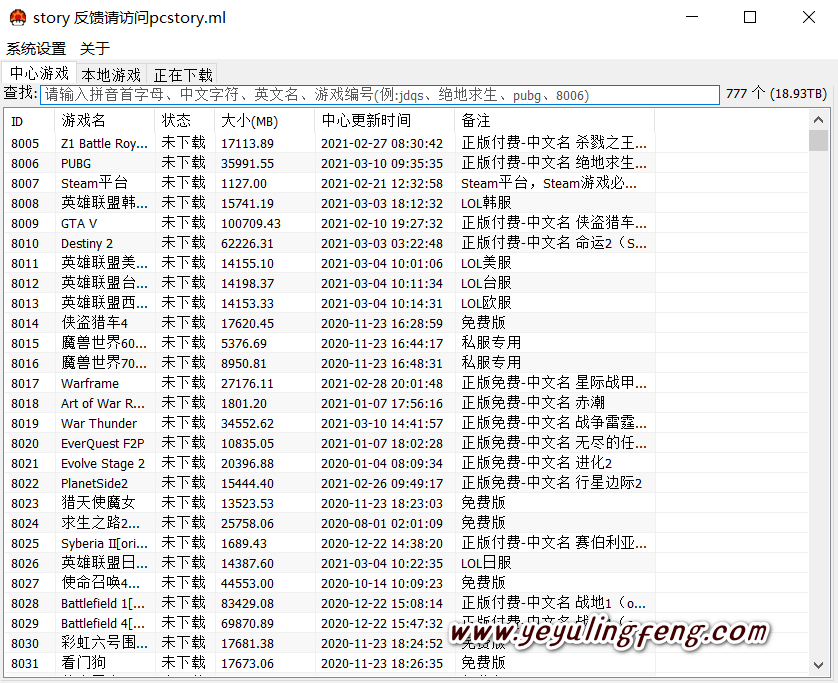Click the story app icon in title bar

[x=18, y=18]
